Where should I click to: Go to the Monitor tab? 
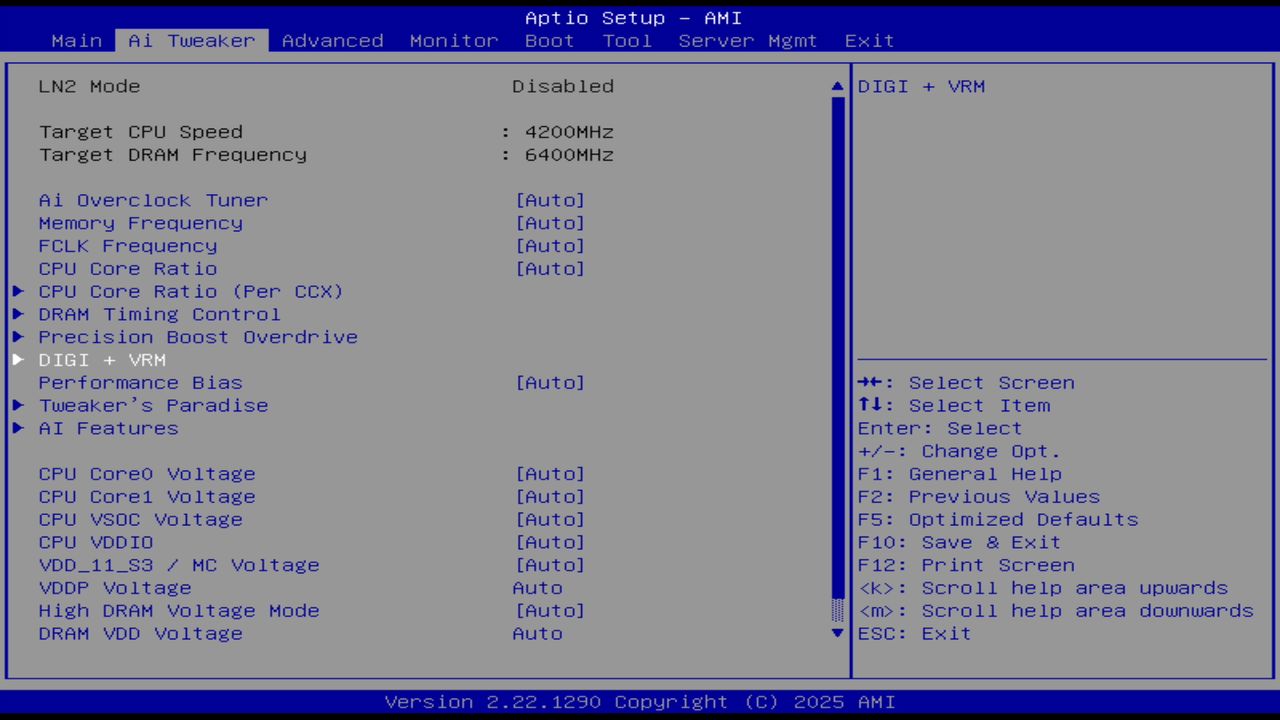click(x=454, y=41)
